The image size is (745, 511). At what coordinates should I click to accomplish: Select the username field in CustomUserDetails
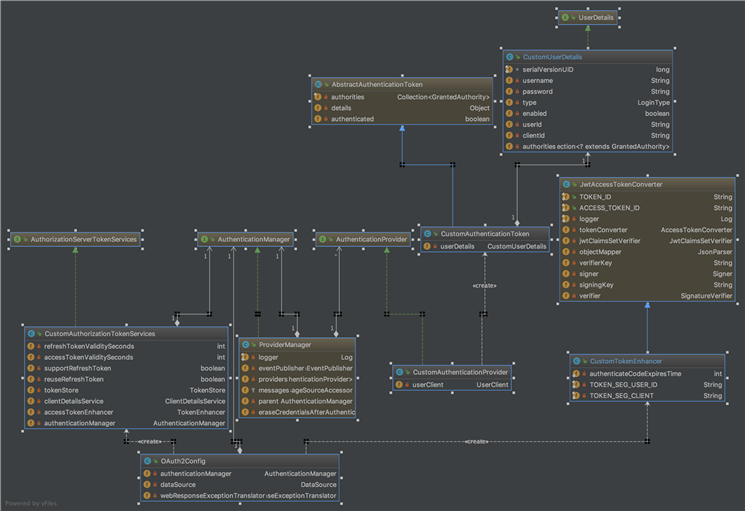pyautogui.click(x=588, y=81)
